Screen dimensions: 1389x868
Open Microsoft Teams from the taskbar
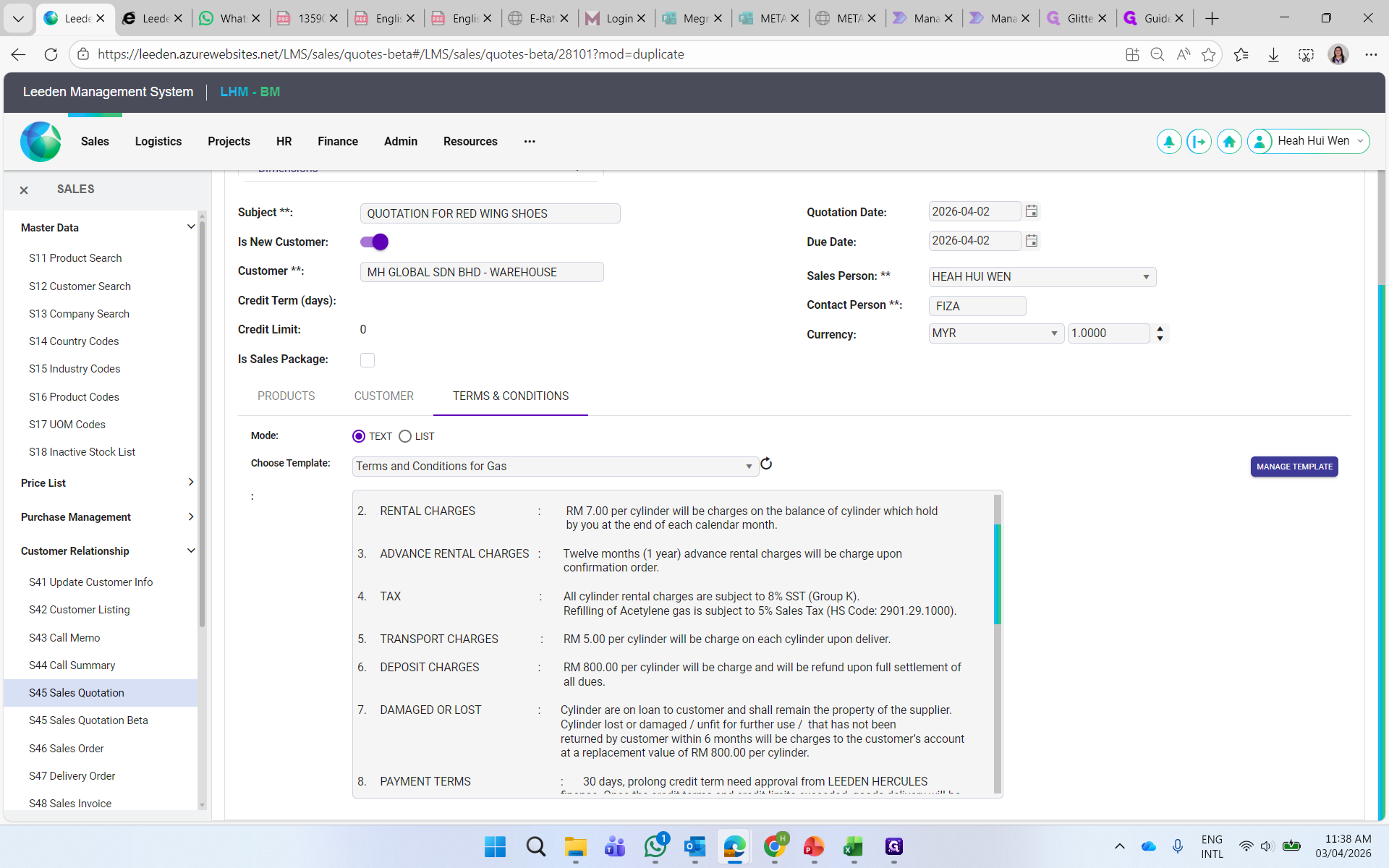(x=615, y=846)
